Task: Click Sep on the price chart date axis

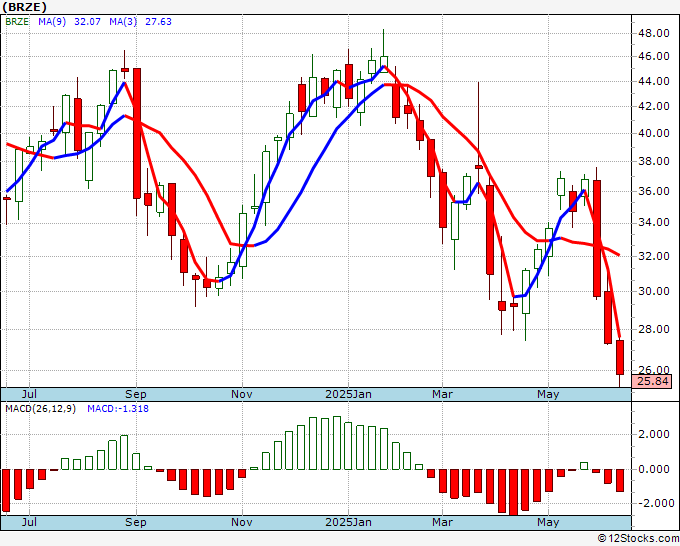Action: 136,394
